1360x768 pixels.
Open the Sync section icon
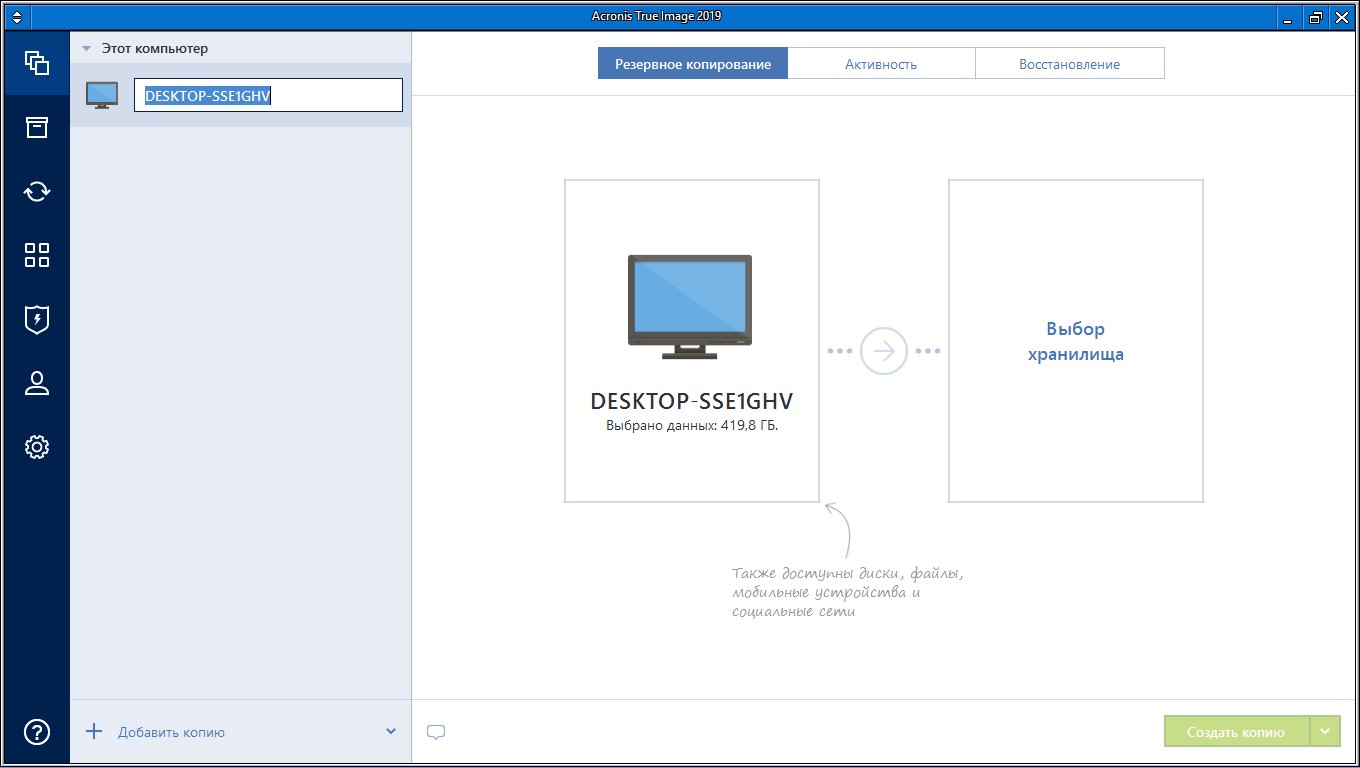(x=37, y=191)
